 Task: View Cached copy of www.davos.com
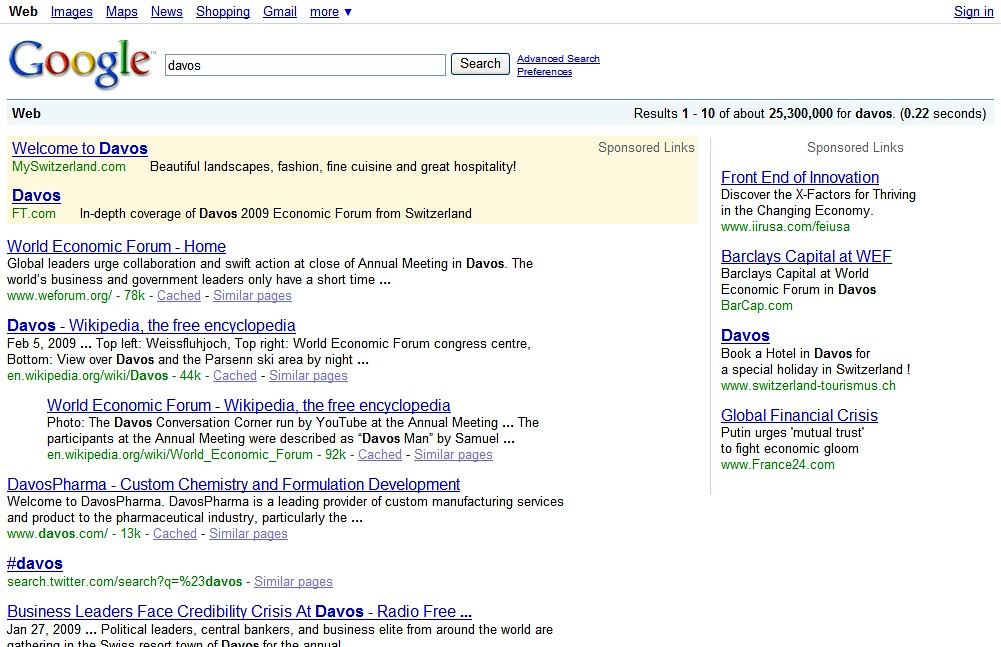click(x=175, y=534)
